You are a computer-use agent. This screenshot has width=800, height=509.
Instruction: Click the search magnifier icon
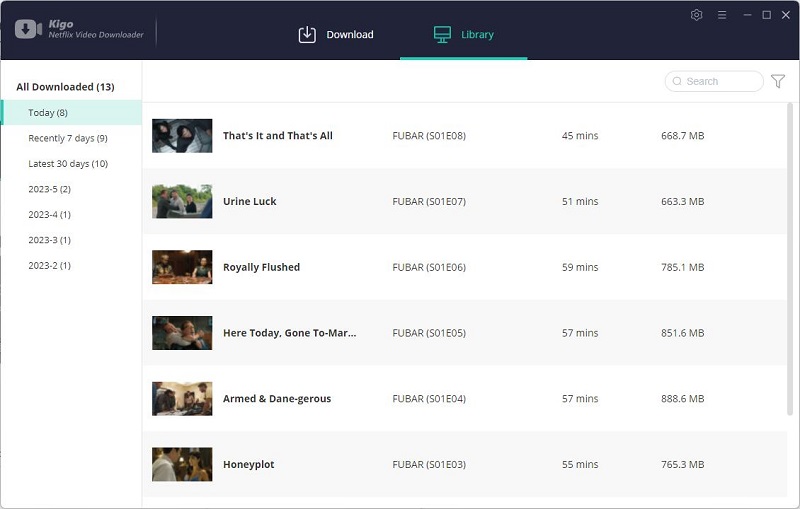(677, 81)
